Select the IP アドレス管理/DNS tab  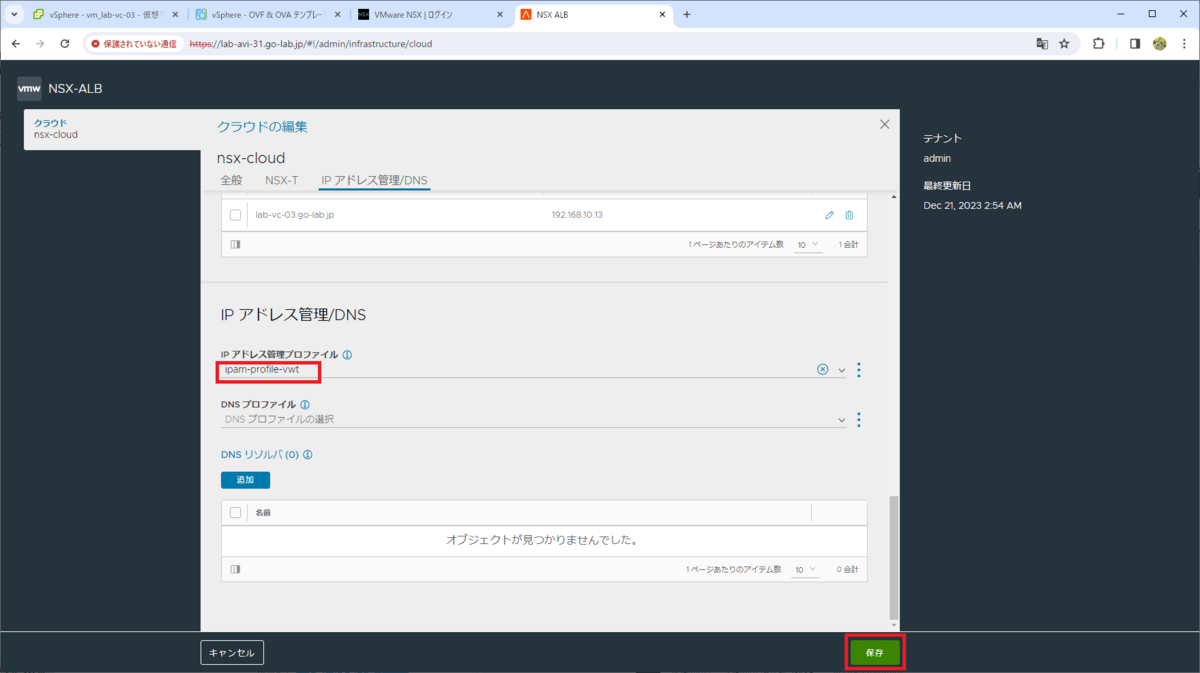(x=374, y=180)
